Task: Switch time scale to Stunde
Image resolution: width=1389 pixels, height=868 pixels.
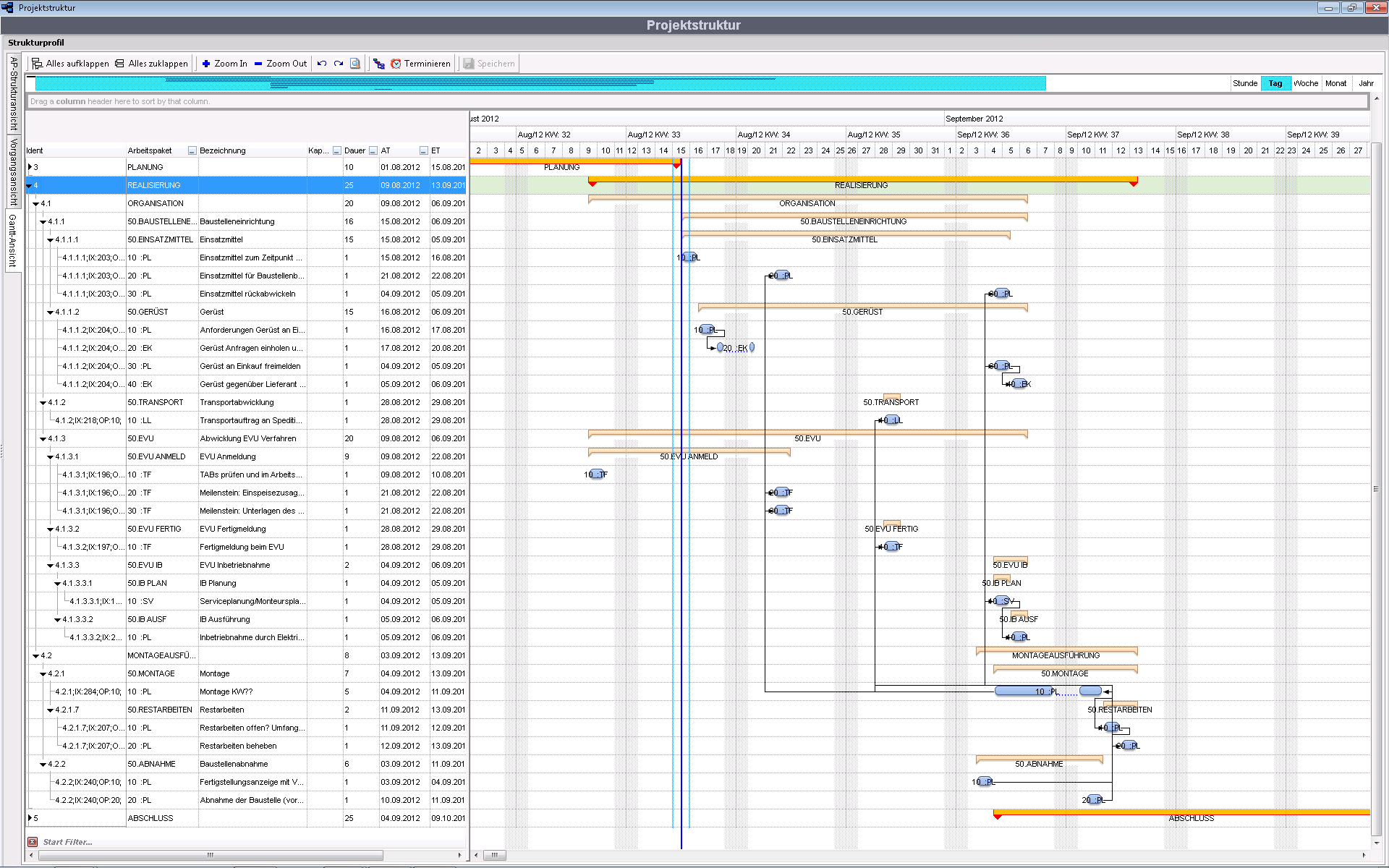Action: click(1244, 83)
